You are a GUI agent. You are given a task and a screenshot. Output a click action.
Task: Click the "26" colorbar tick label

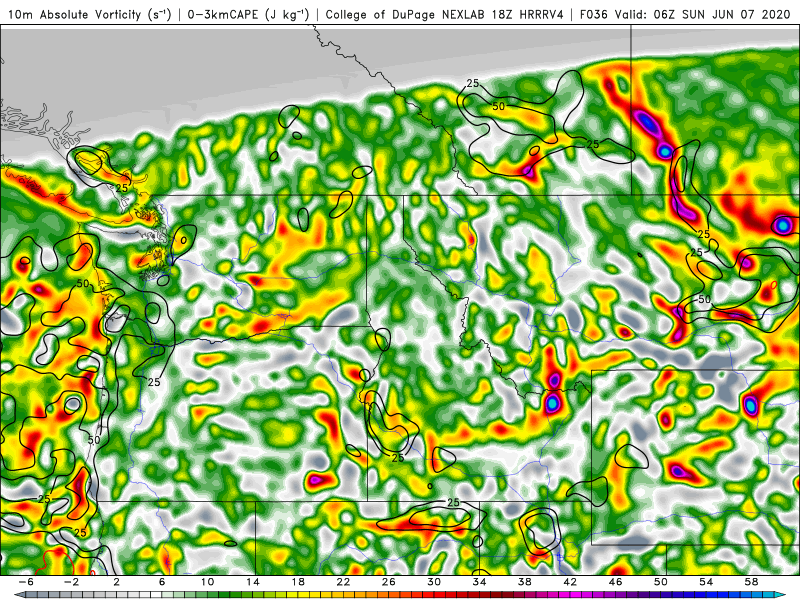tap(389, 582)
